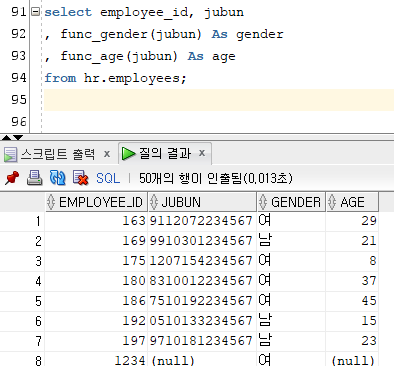Close the 스크립트 출력 tab
The image size is (394, 366).
pyautogui.click(x=107, y=154)
